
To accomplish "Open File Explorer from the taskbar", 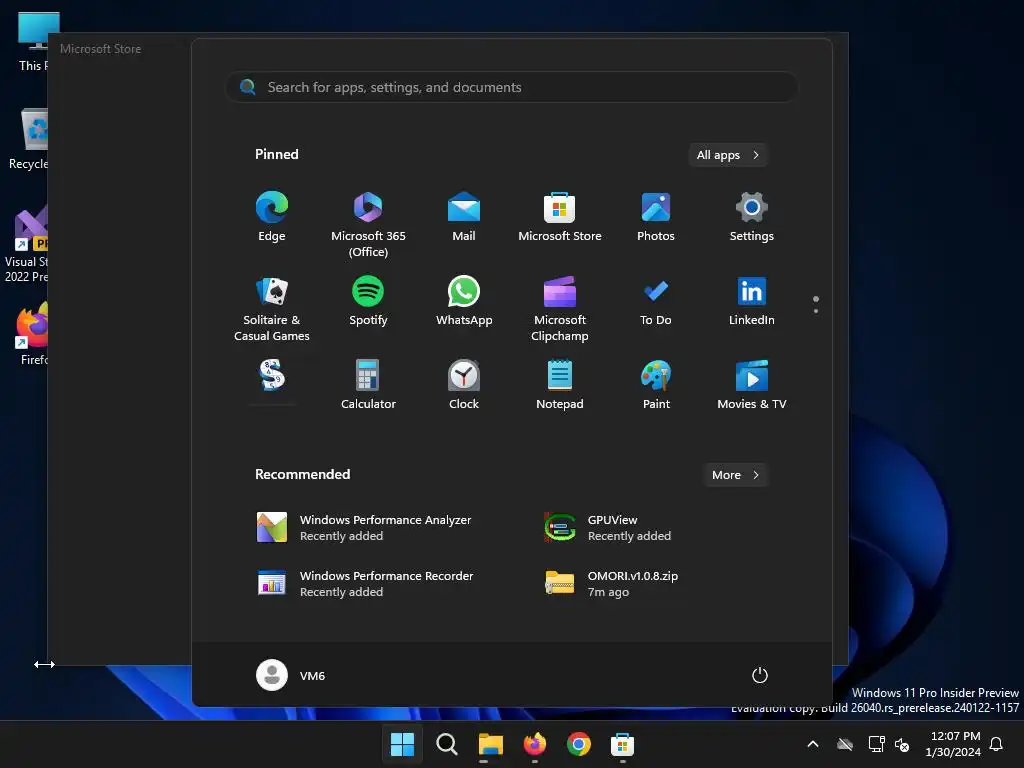I will pos(490,744).
